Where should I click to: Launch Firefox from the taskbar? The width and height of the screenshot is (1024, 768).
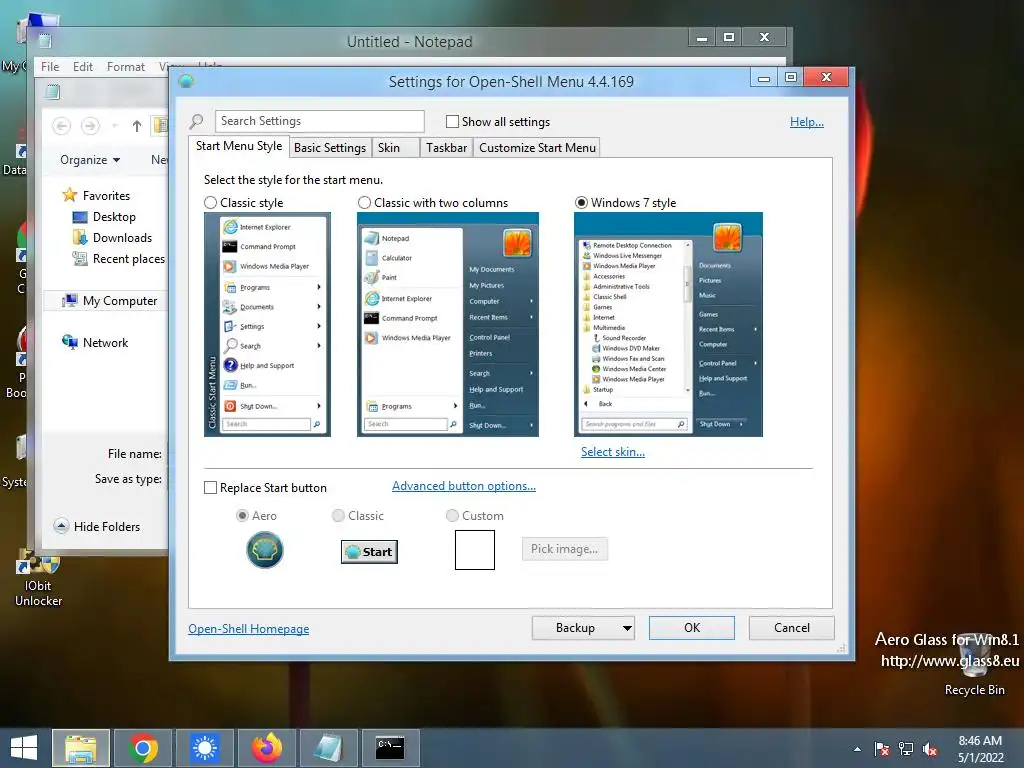(x=267, y=748)
